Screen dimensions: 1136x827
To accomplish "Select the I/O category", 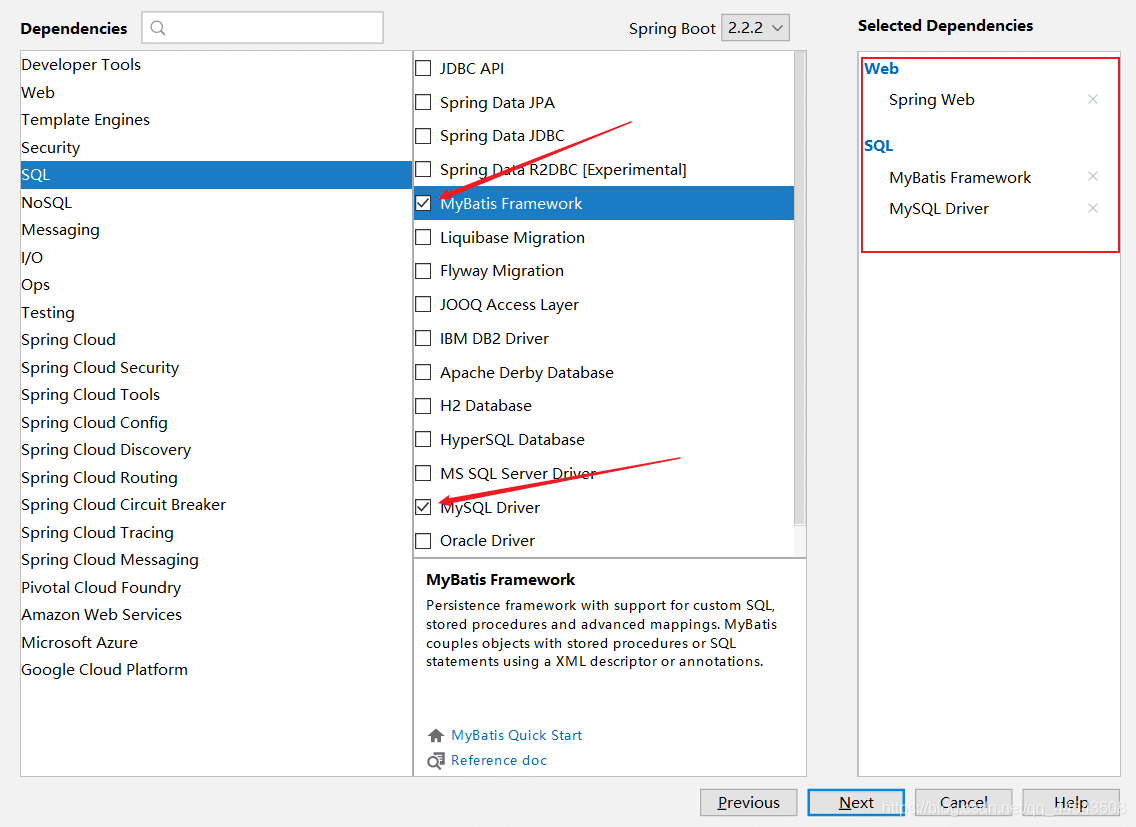I will pyautogui.click(x=216, y=257).
